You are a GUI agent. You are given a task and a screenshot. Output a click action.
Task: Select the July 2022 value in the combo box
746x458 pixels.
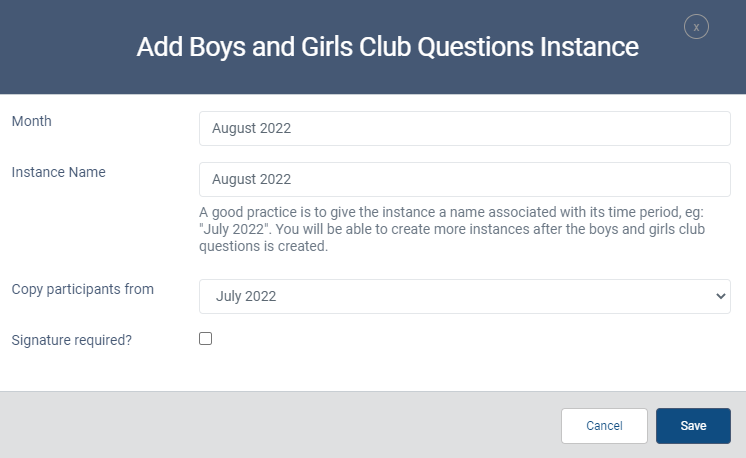(x=246, y=296)
